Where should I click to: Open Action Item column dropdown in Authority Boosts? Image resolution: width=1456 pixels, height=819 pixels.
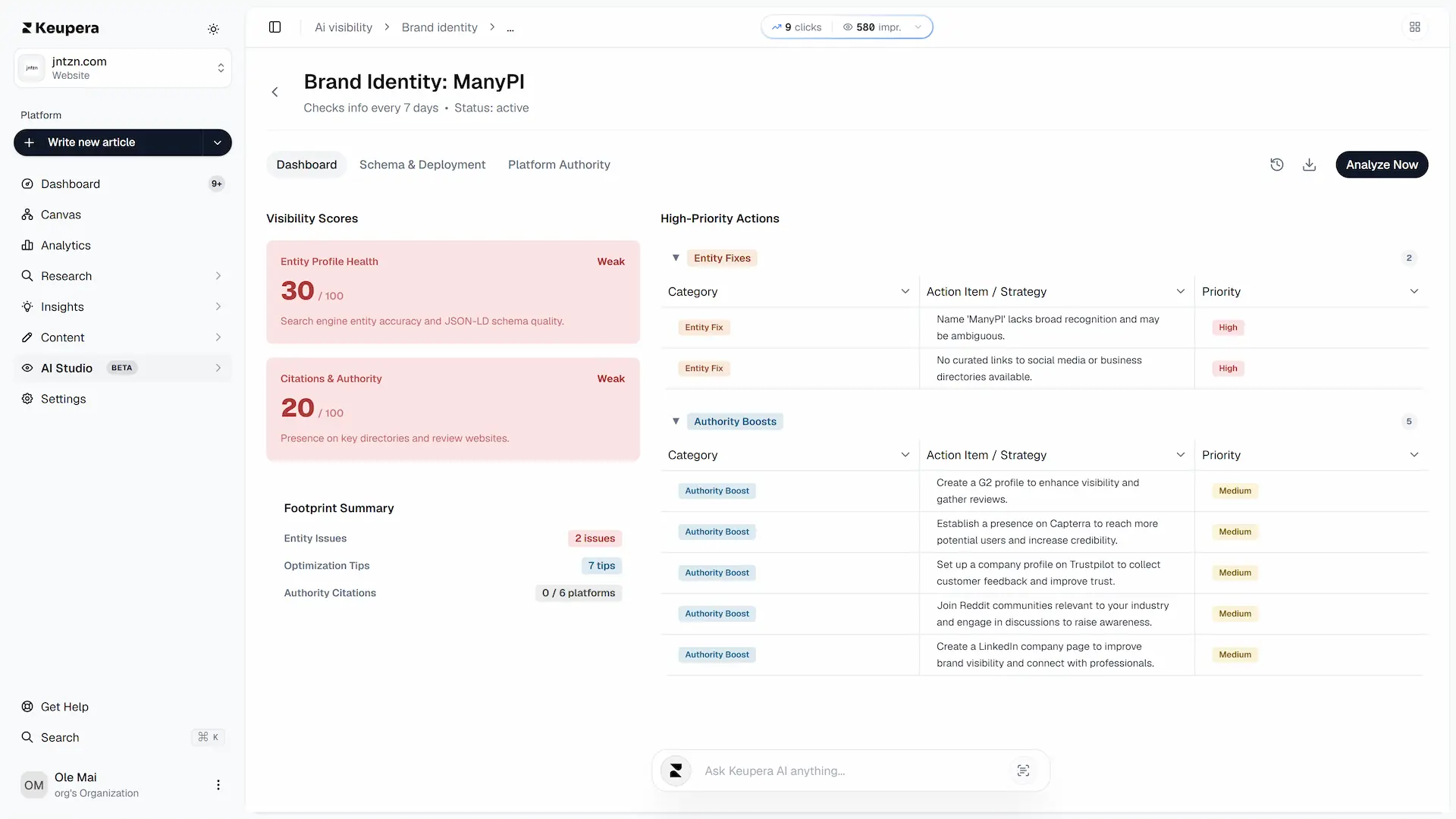point(1180,455)
